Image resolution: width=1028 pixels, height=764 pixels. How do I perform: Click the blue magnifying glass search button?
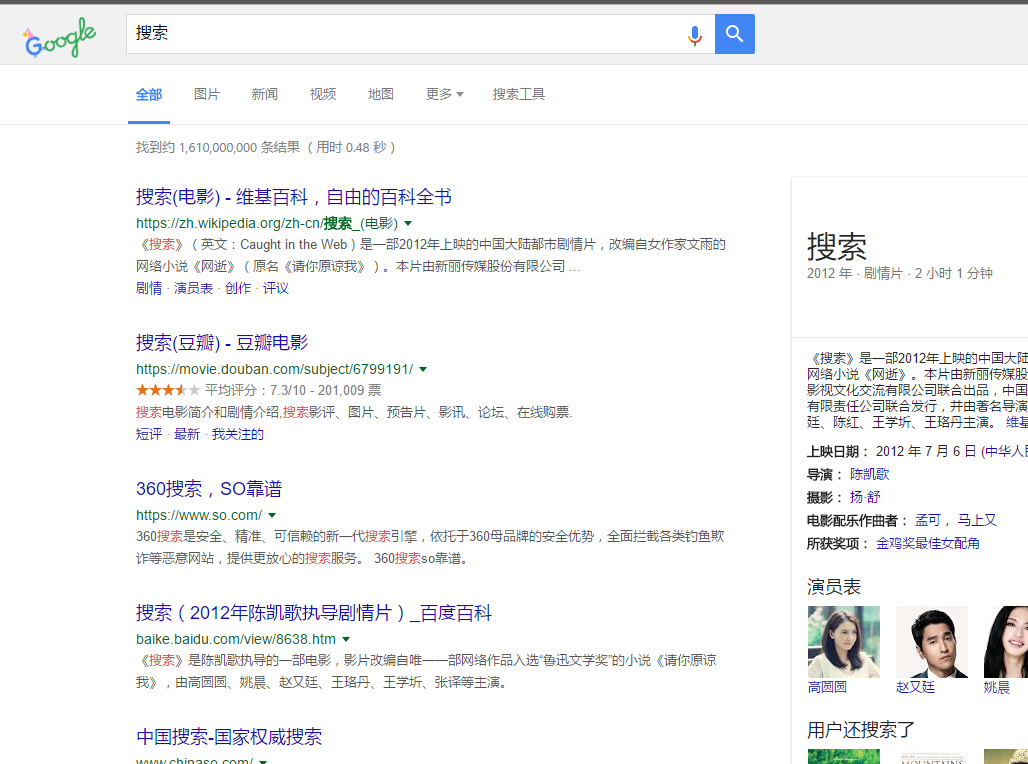(x=735, y=34)
